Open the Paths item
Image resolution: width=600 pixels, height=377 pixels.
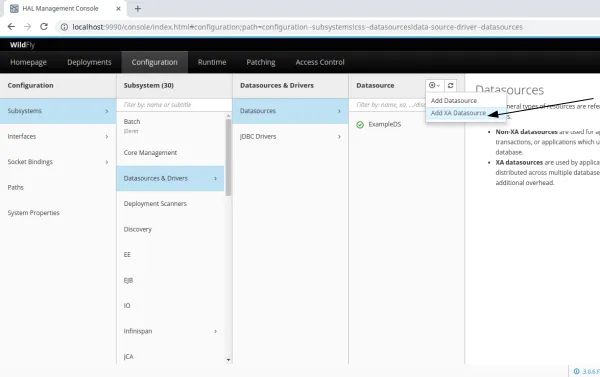coord(58,187)
